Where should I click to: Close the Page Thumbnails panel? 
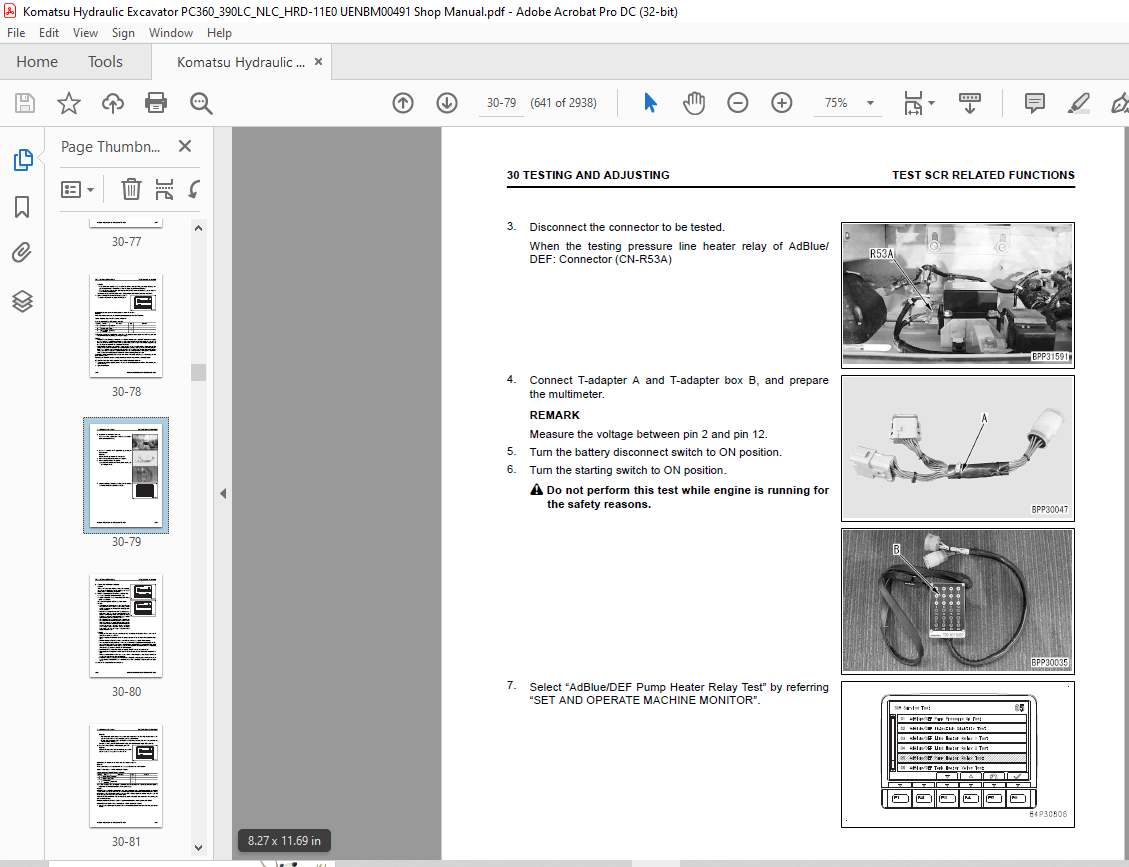pyautogui.click(x=185, y=146)
